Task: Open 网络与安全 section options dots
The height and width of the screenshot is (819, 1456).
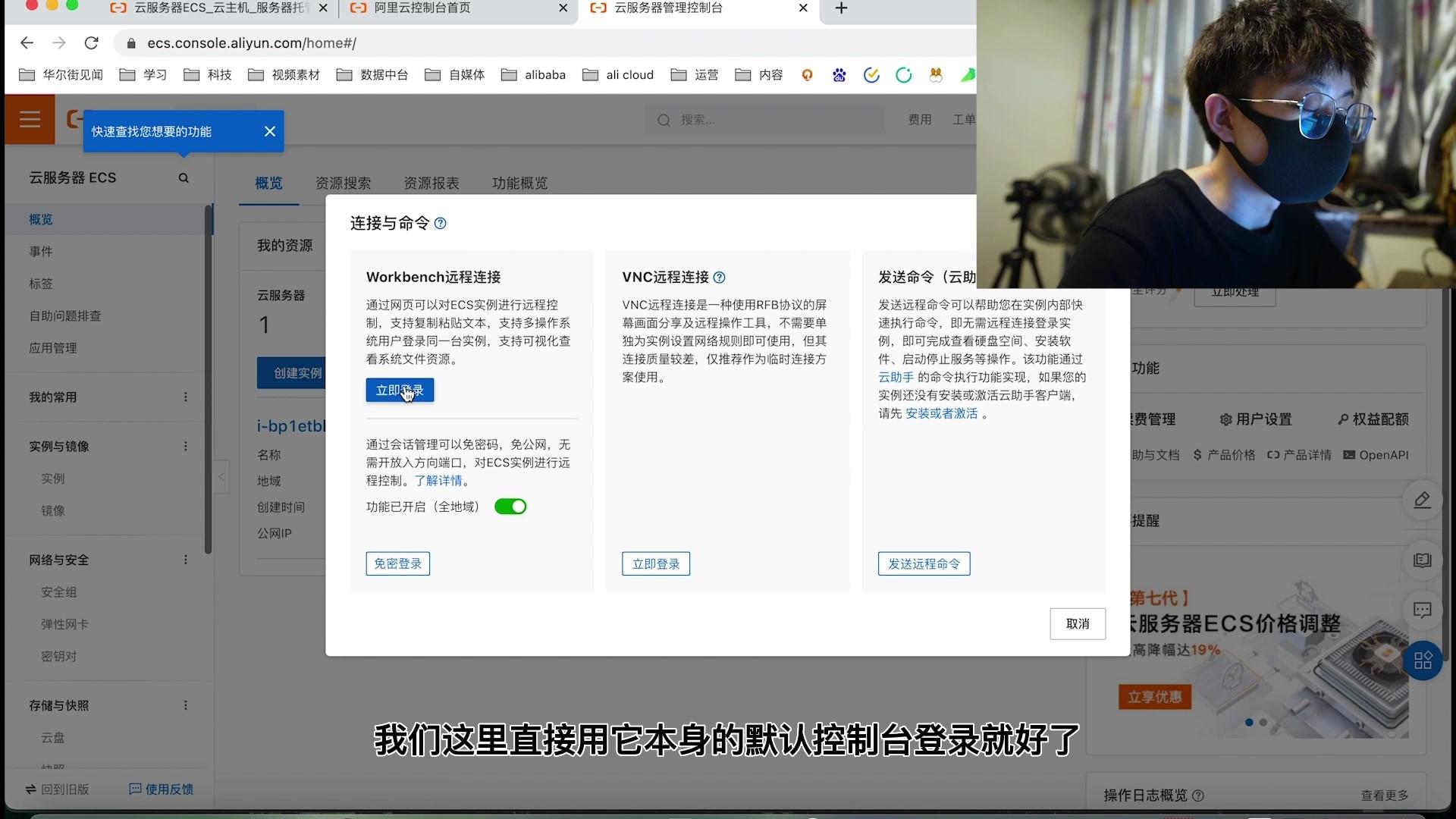Action: point(186,560)
